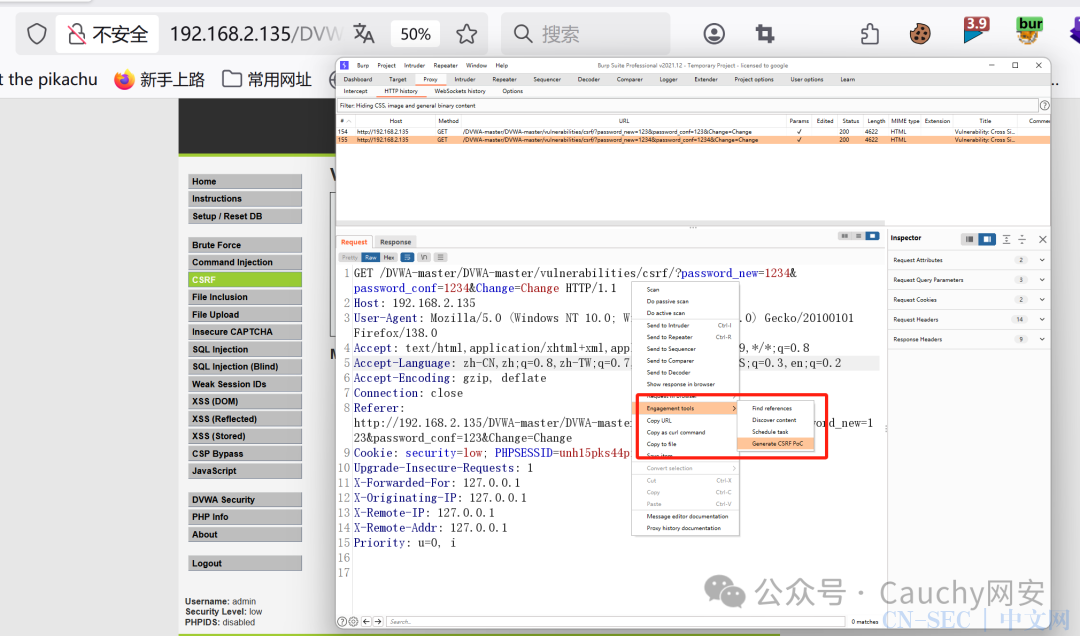The height and width of the screenshot is (636, 1080).
Task: Sort the history table by the Status column
Action: (x=850, y=121)
